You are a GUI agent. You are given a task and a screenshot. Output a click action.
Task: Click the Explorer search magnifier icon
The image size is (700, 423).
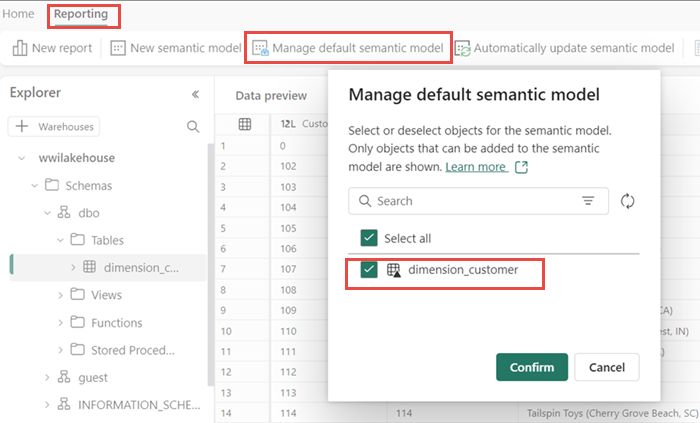click(193, 127)
